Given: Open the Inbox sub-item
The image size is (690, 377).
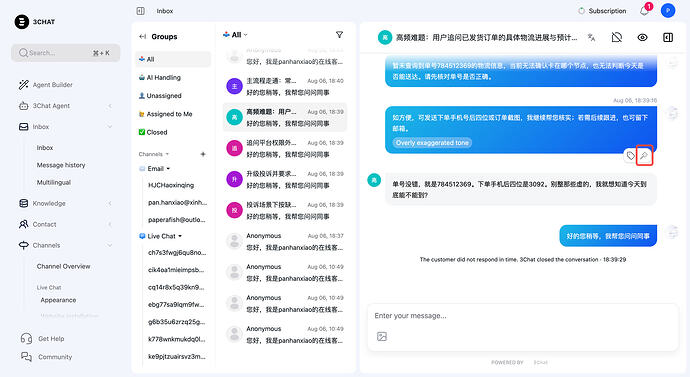Looking at the screenshot, I should (45, 148).
